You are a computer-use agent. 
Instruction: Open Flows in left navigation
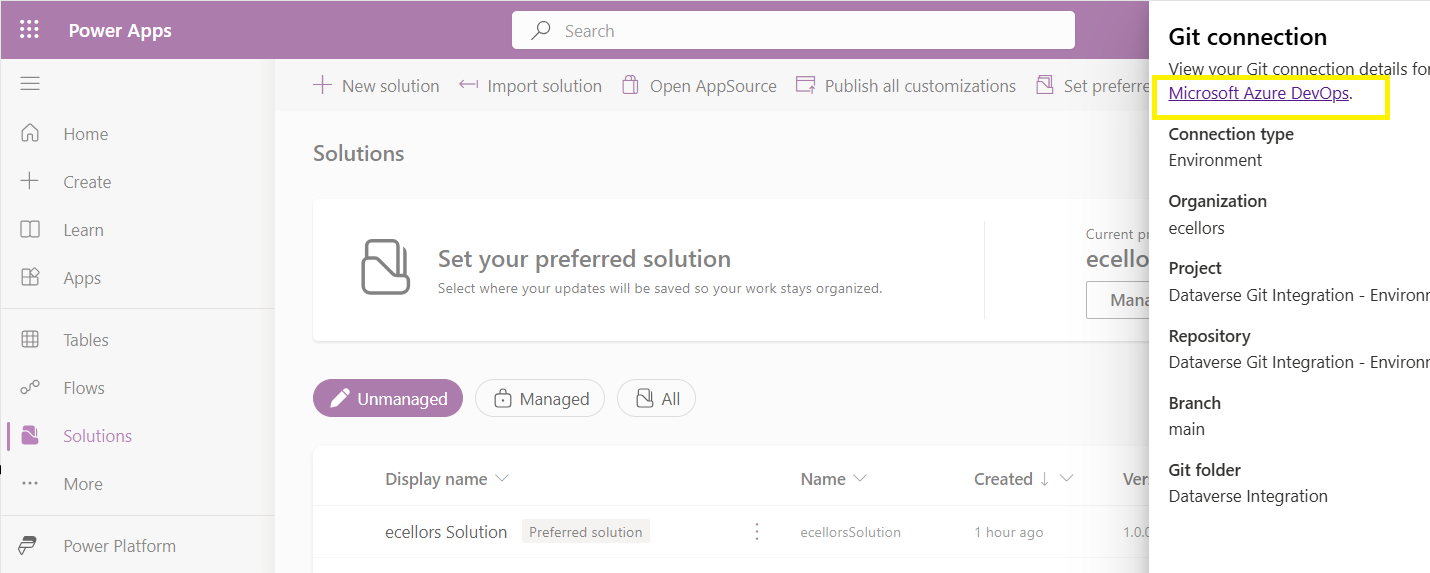point(84,388)
